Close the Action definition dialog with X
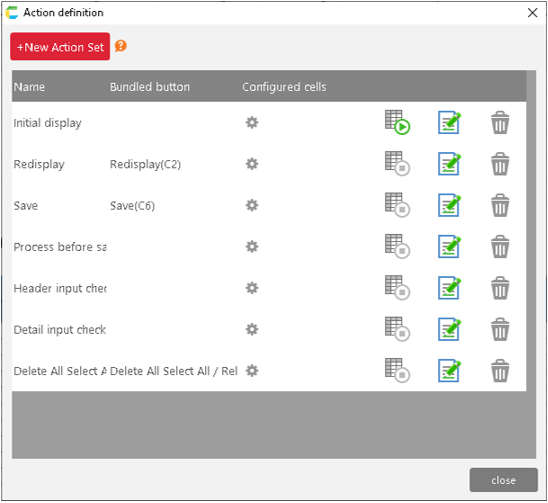This screenshot has height=503, width=548. 532,13
